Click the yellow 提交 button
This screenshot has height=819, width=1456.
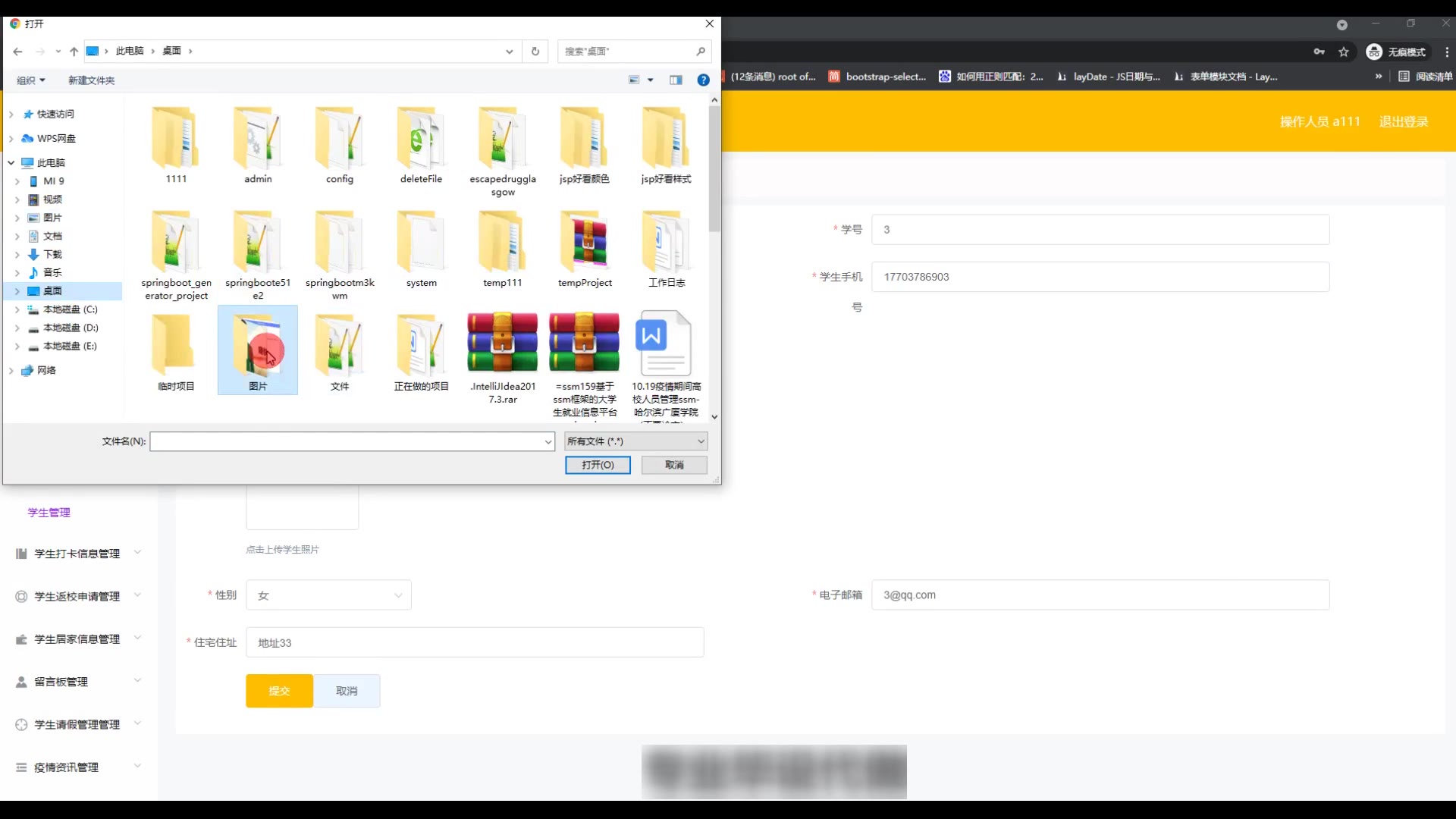279,691
